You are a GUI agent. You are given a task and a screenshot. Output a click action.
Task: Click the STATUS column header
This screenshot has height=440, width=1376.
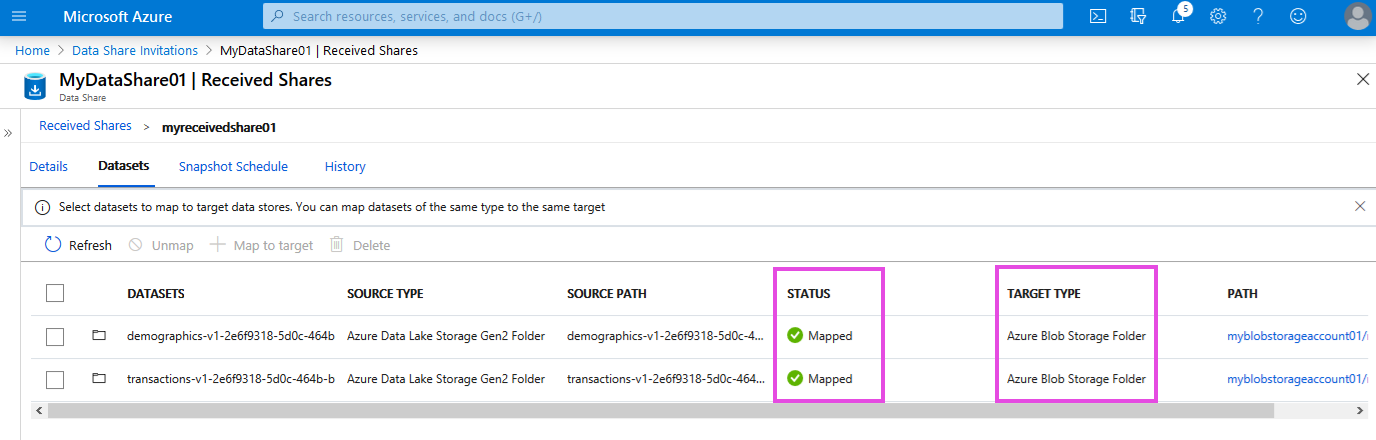[809, 294]
